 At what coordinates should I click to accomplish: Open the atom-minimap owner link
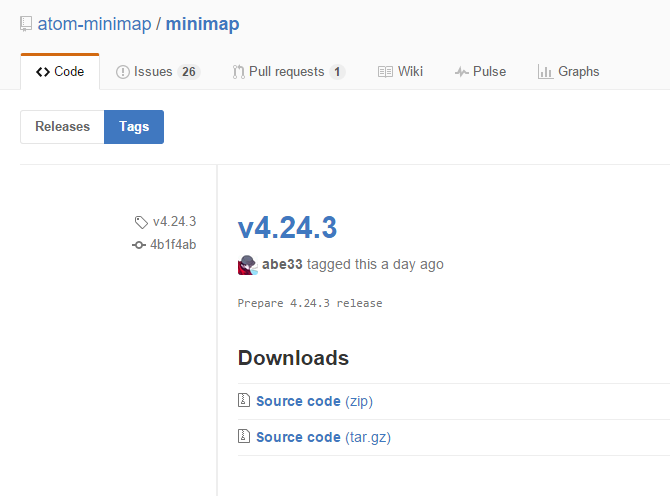pos(94,24)
